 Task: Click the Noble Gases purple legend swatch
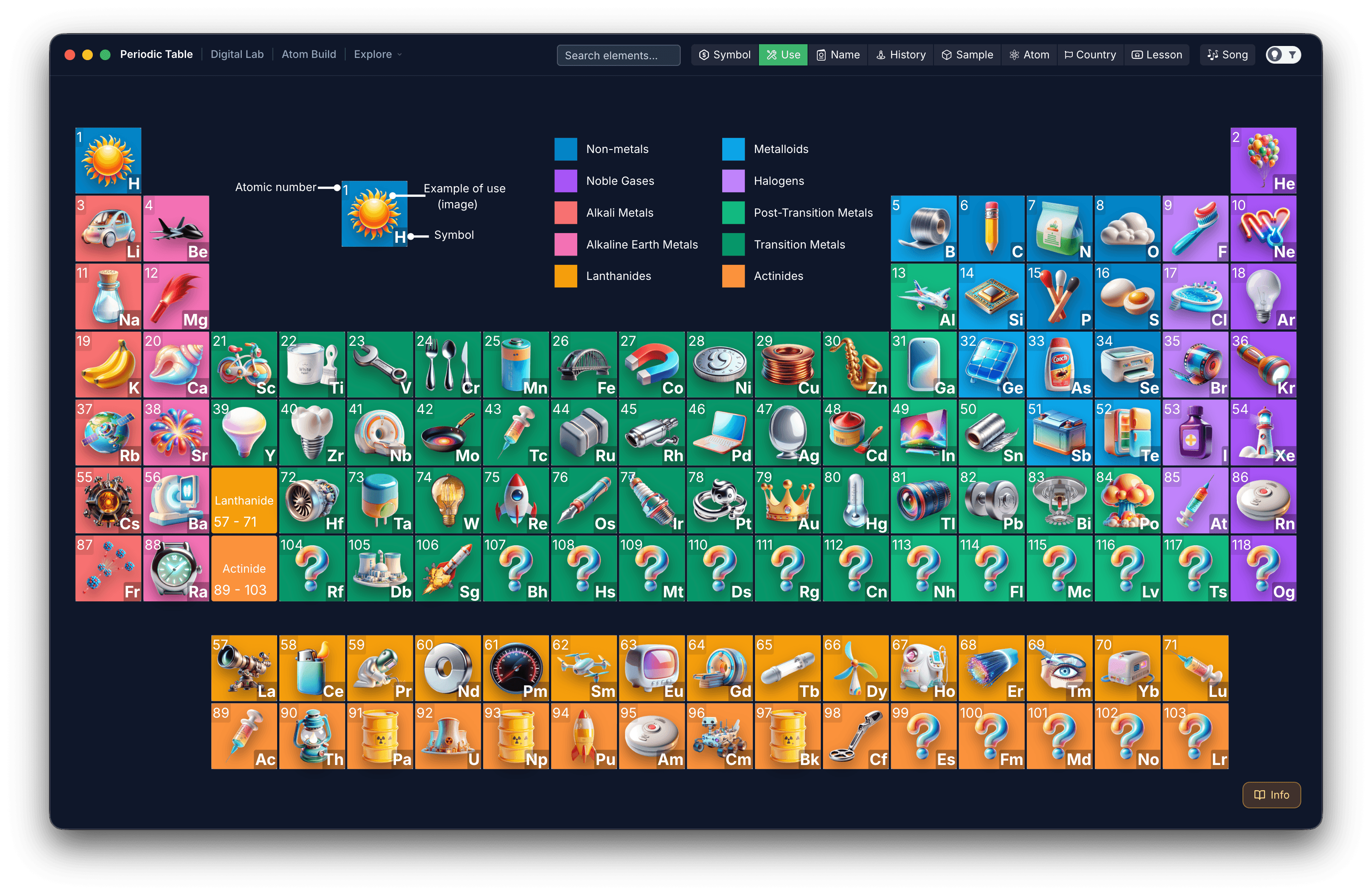point(565,180)
